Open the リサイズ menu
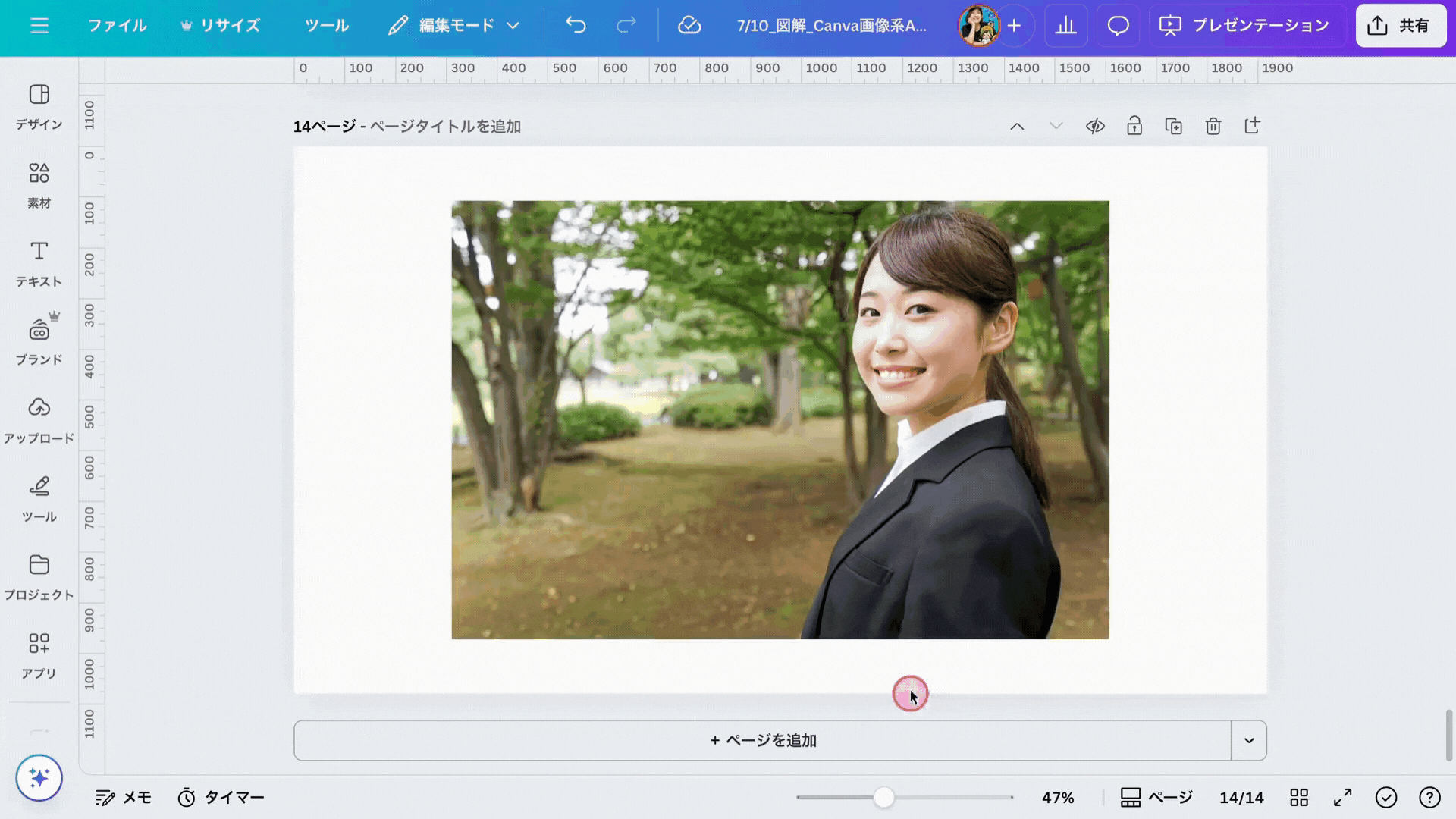 coord(220,26)
